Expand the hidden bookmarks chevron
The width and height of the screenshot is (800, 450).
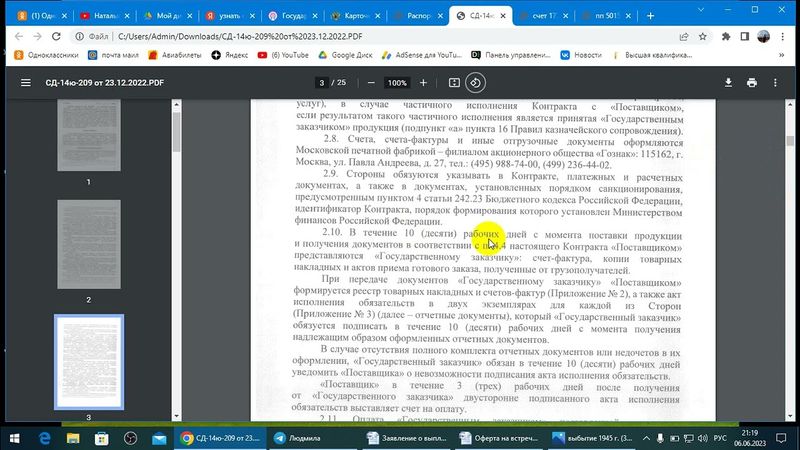point(781,55)
